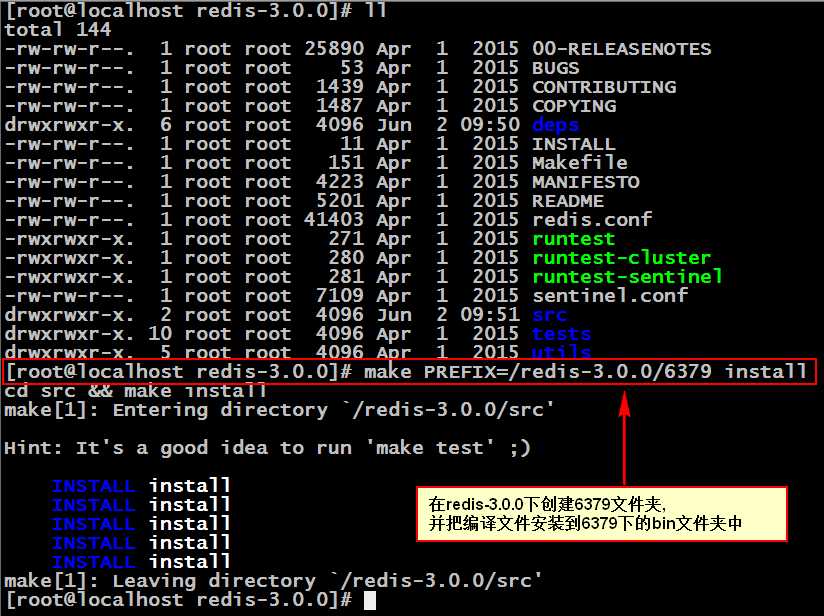Click the README file name
The height and width of the screenshot is (616, 824).
(568, 200)
